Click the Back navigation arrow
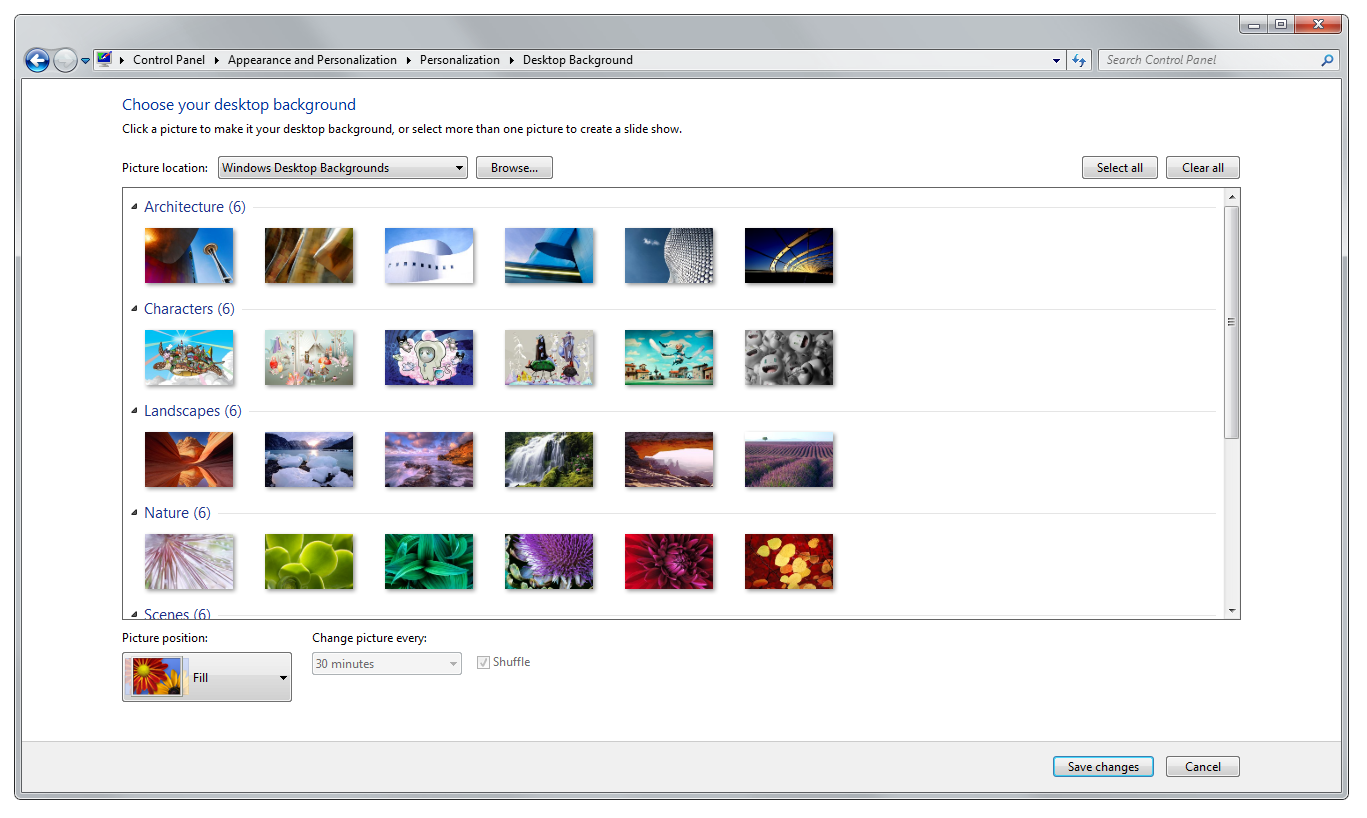Screen dimensions: 1367x818 click(x=37, y=60)
